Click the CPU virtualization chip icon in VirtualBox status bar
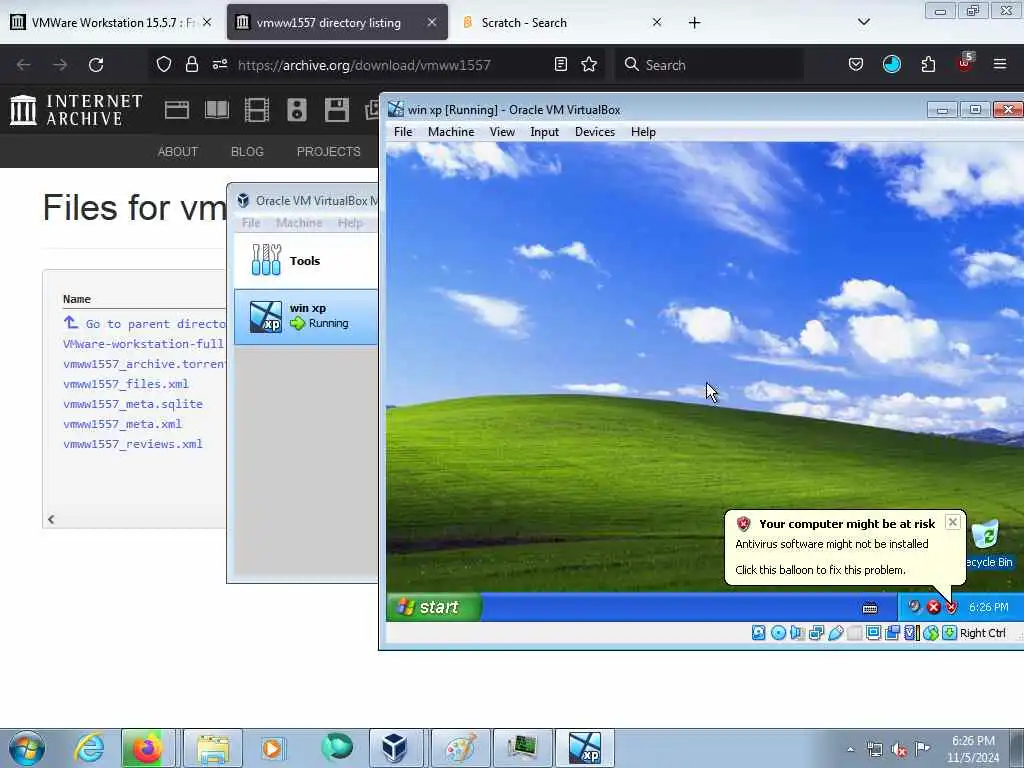The height and width of the screenshot is (768, 1024). coord(912,633)
